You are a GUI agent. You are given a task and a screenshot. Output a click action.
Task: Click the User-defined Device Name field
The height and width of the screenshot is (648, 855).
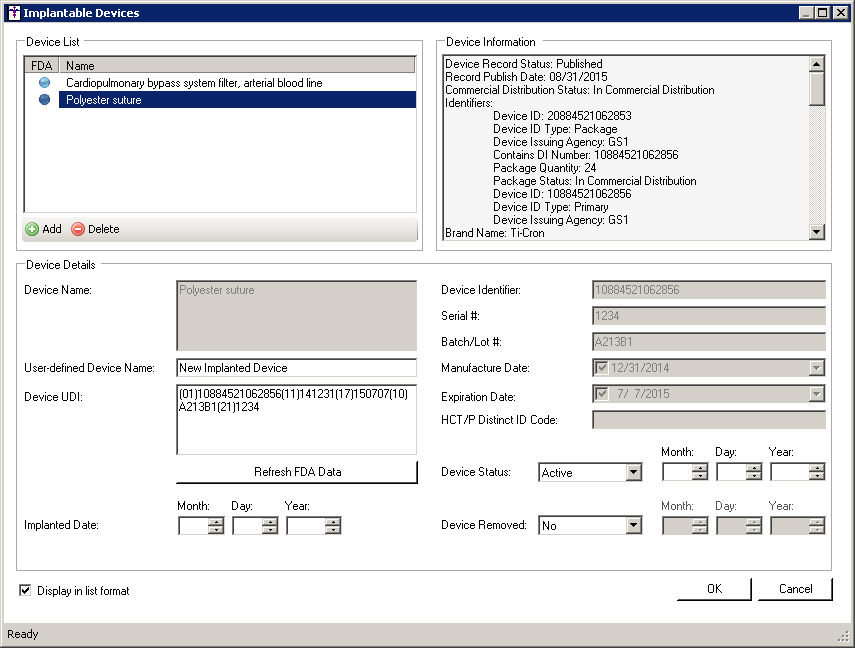coord(296,368)
